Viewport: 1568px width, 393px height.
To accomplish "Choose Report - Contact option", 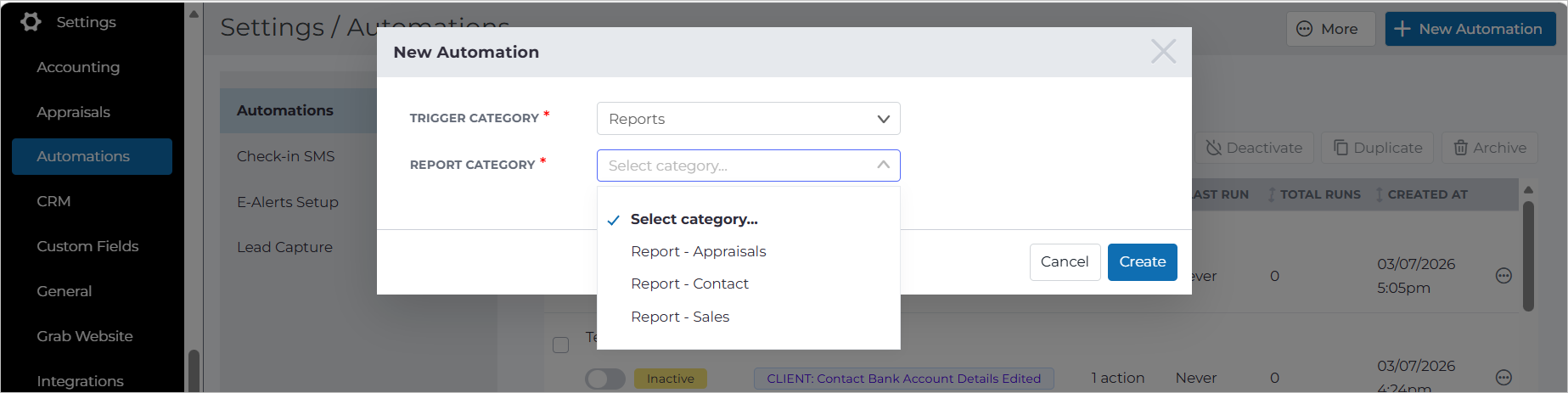I will [x=689, y=284].
